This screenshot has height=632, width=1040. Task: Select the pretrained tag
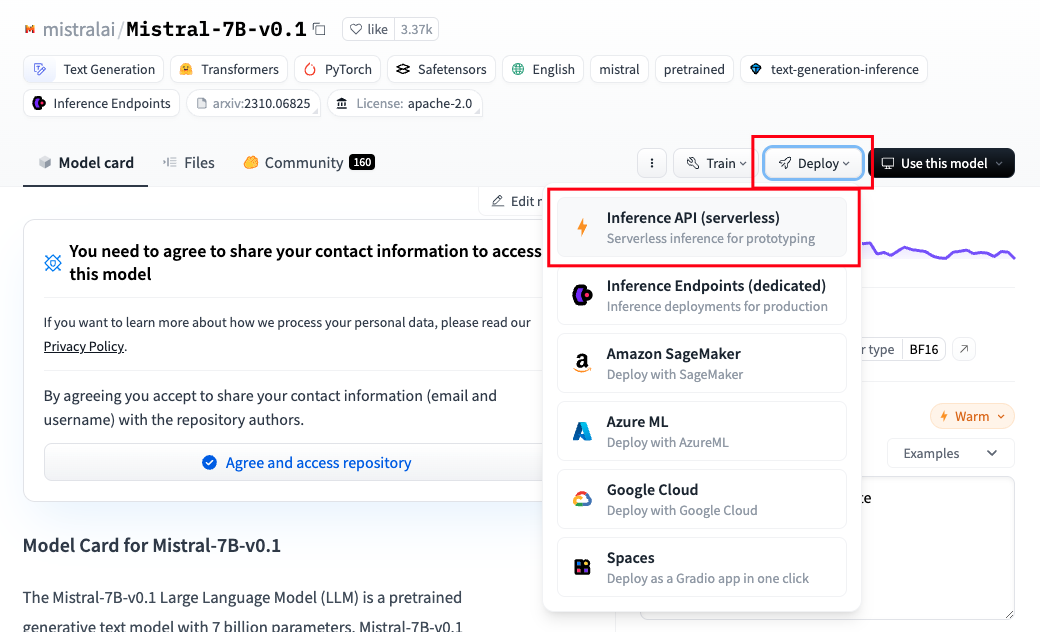click(694, 69)
